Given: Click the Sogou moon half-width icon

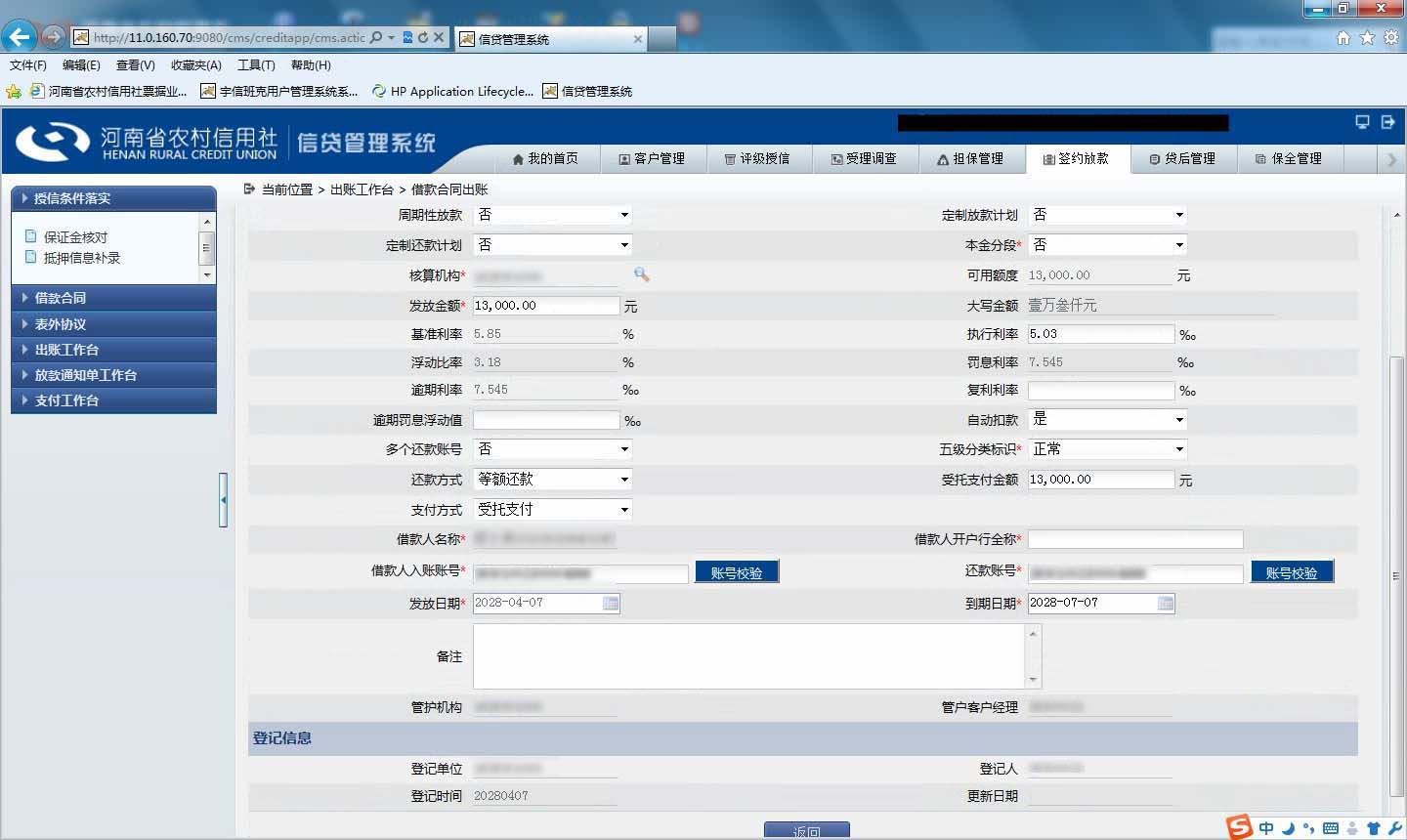Looking at the screenshot, I should point(1288,828).
